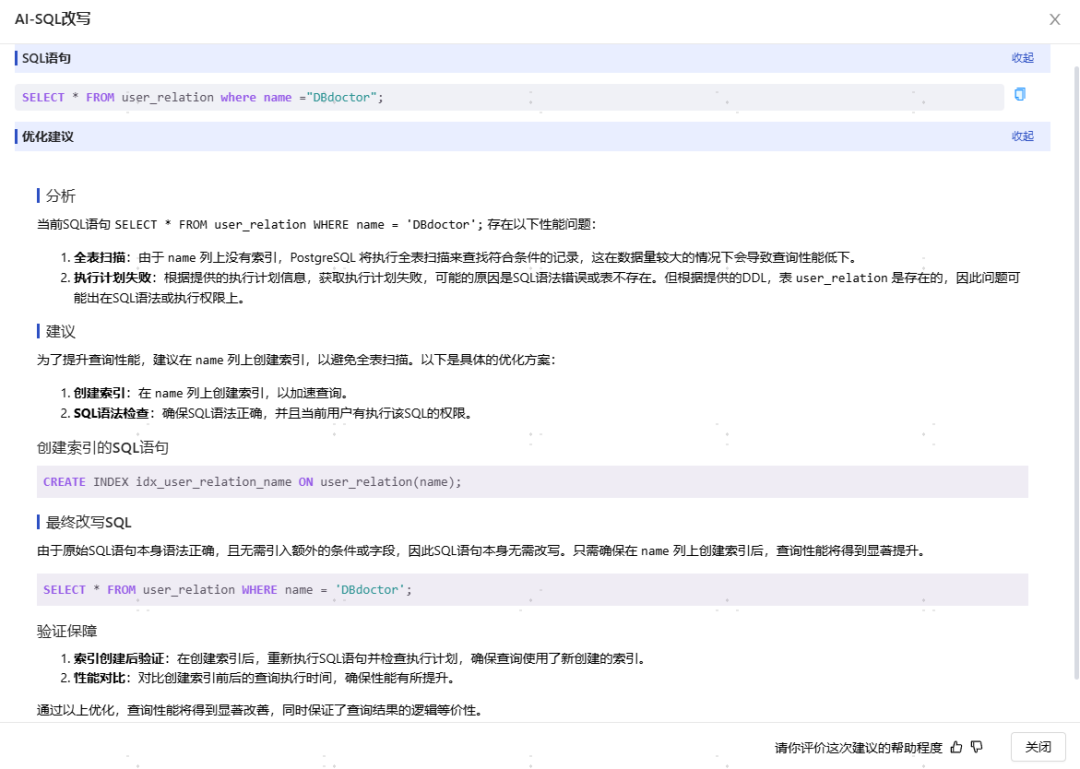Click the "创建索引的SQL语句" subheading

click(103, 448)
